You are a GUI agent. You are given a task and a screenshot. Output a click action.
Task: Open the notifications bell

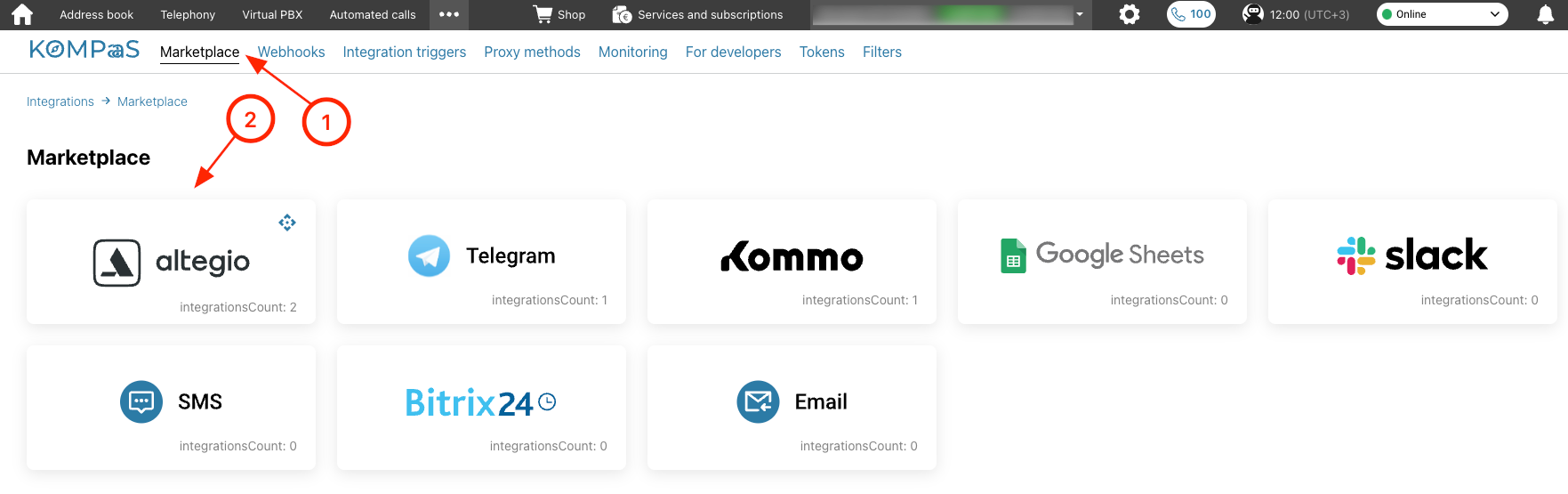point(1546,14)
